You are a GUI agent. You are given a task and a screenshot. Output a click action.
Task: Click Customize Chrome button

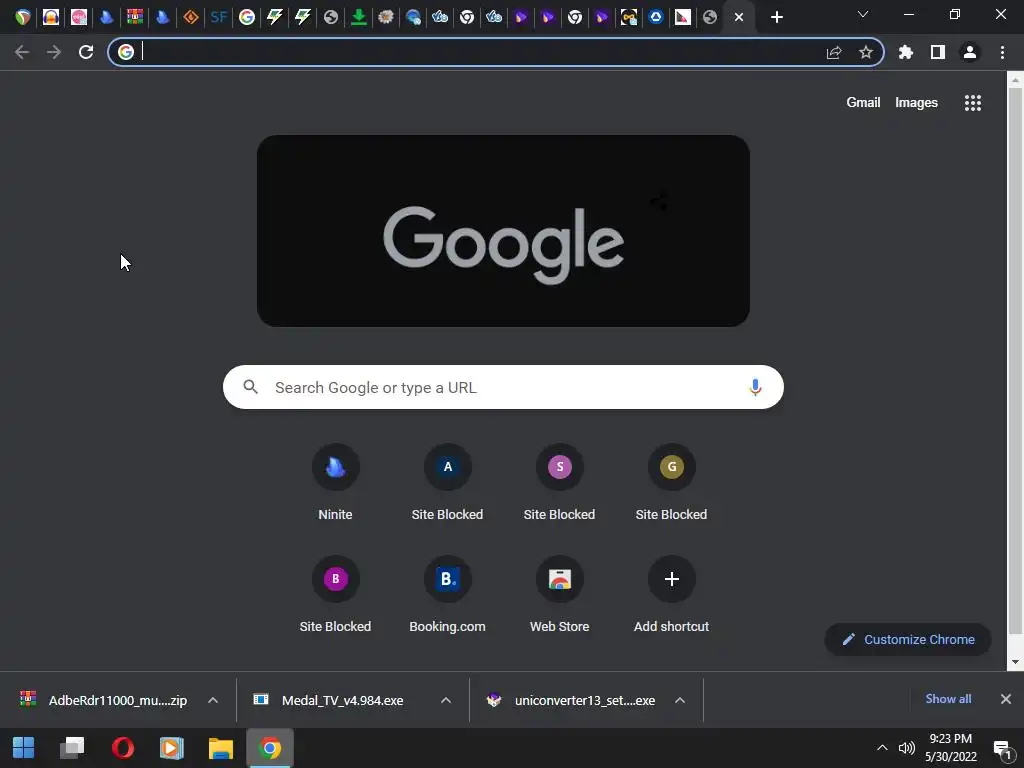pyautogui.click(x=908, y=639)
